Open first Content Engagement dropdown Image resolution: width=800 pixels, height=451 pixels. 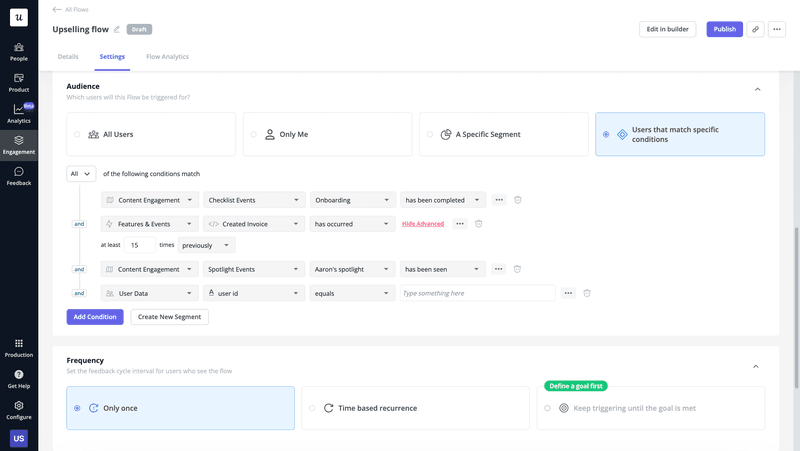(149, 200)
